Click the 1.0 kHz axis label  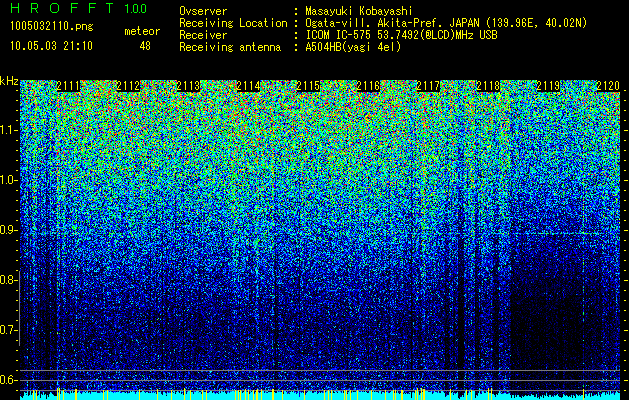pyautogui.click(x=9, y=180)
